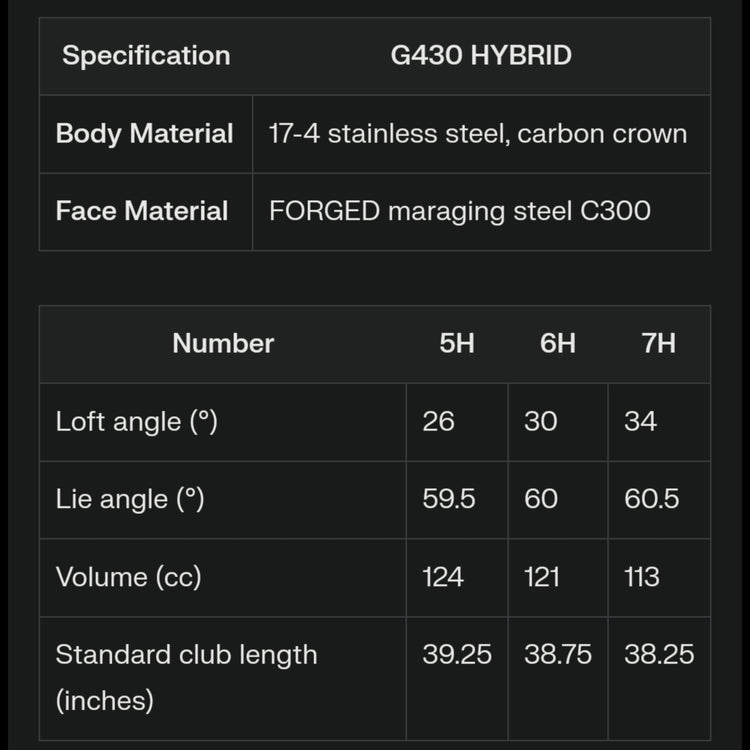
Task: Click the 34 loft value for 7H
Action: 641,421
